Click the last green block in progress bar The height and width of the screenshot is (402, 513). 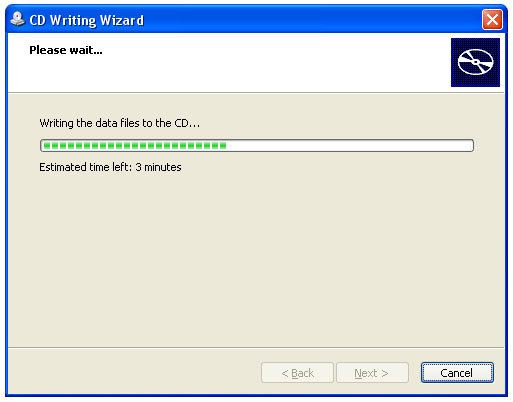(223, 145)
